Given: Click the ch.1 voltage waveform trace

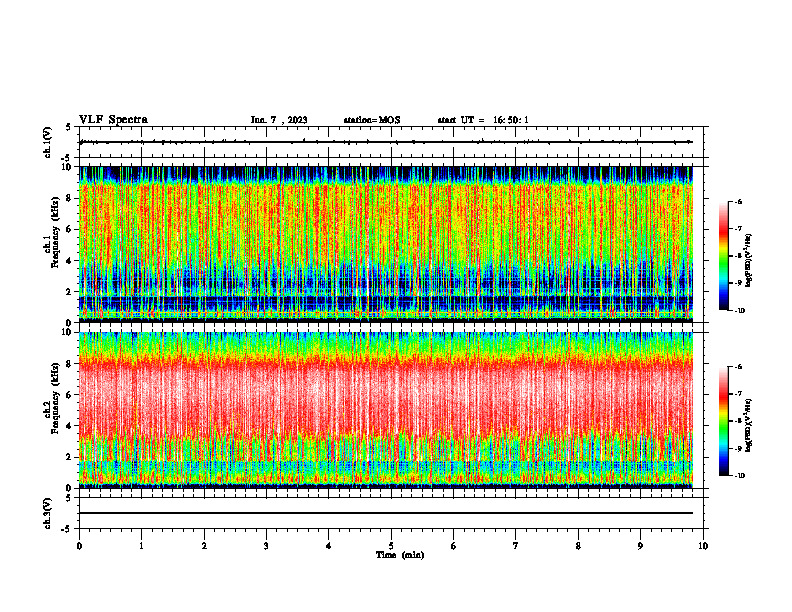Looking at the screenshot, I should point(386,142).
